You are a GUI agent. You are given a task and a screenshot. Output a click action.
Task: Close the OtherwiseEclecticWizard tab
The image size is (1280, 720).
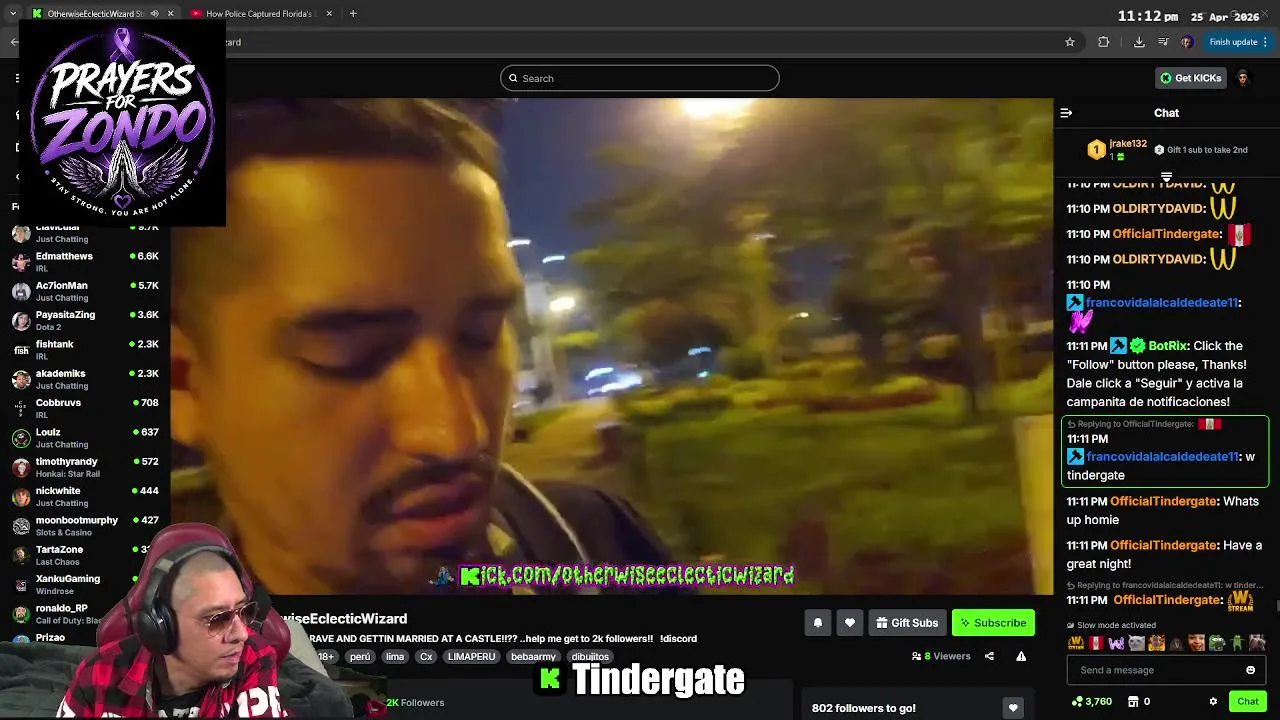click(170, 14)
